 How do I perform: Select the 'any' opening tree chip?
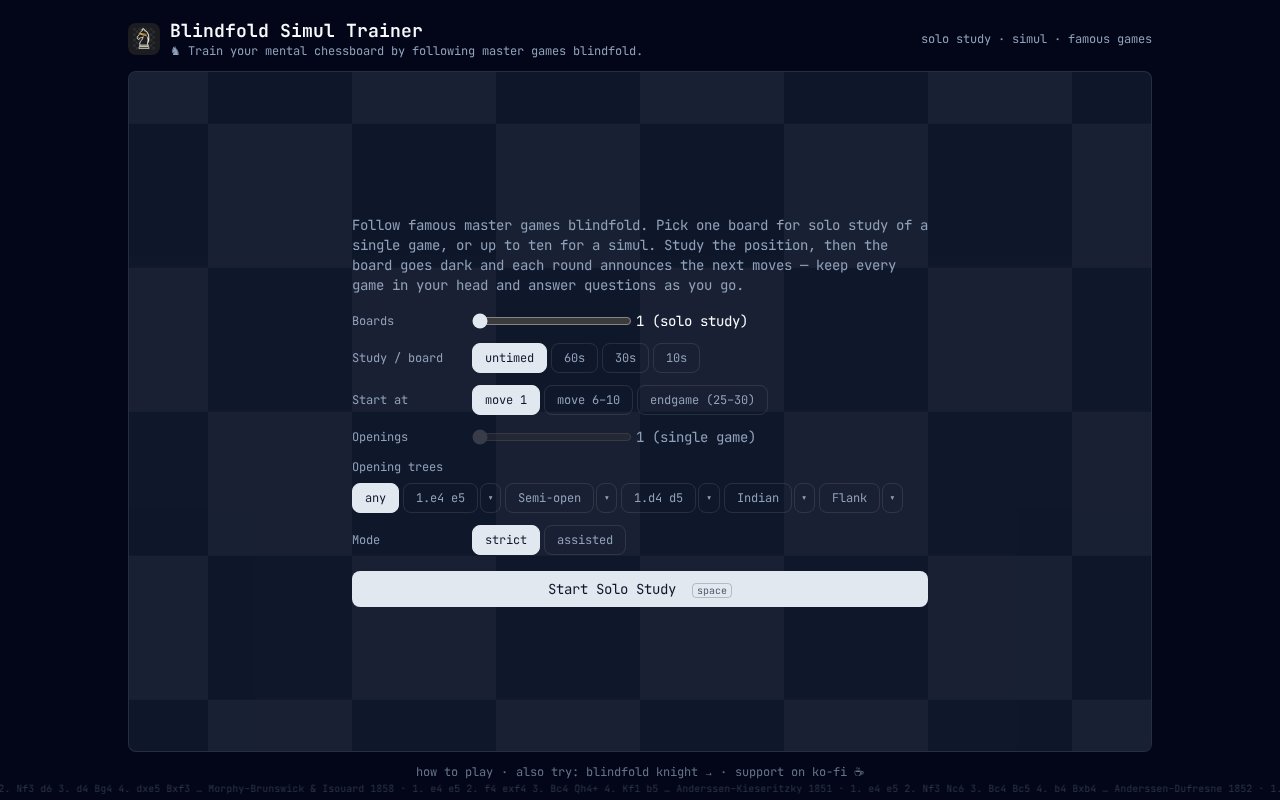click(375, 498)
